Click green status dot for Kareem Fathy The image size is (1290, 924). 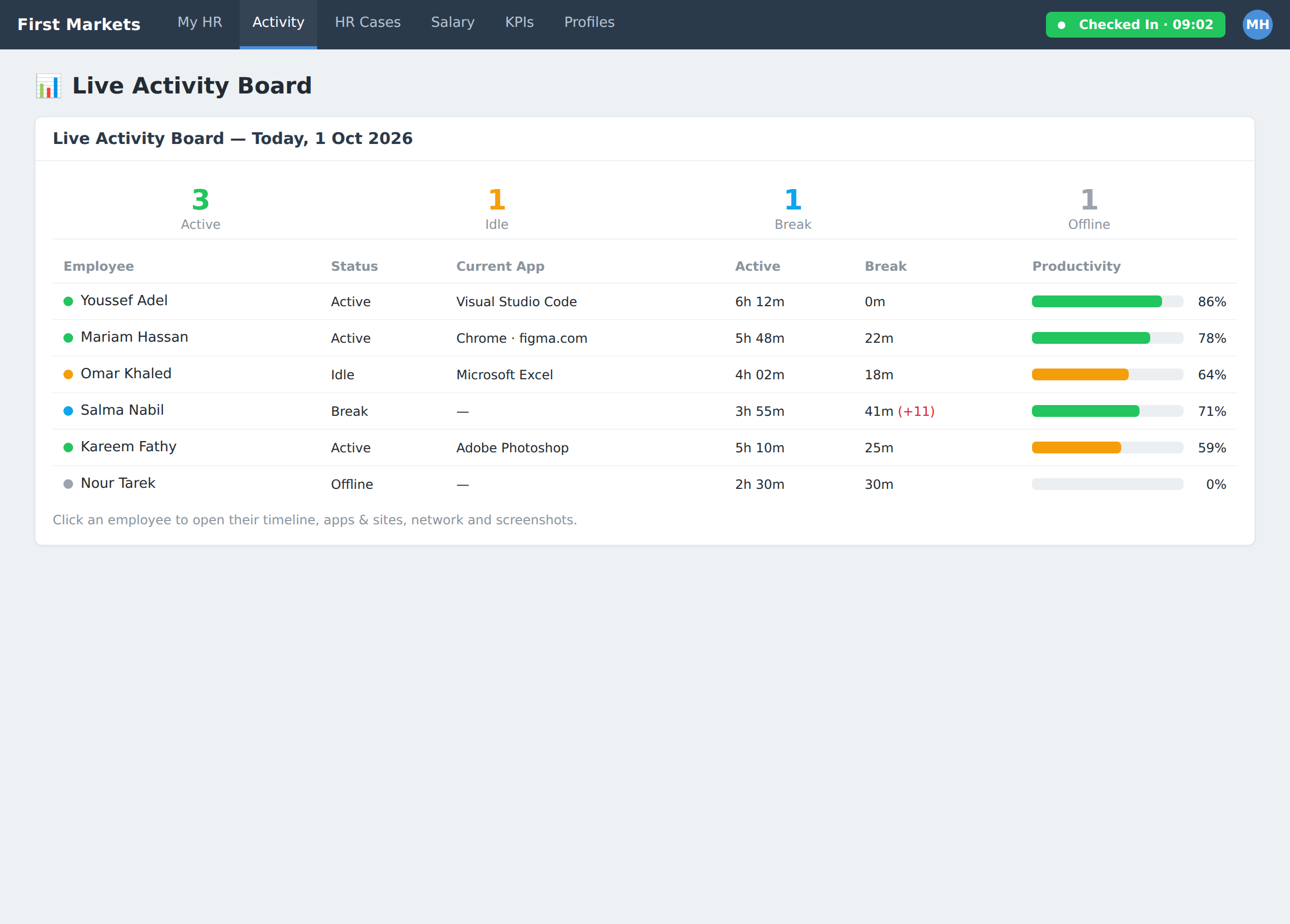68,447
